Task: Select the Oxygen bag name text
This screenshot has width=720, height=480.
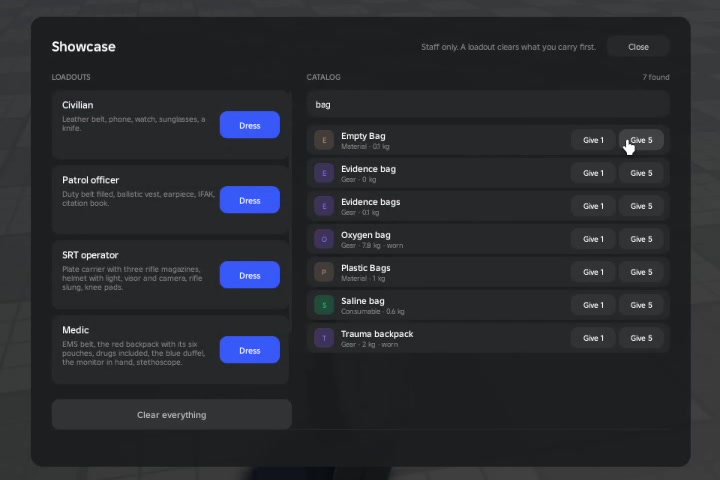Action: point(366,235)
